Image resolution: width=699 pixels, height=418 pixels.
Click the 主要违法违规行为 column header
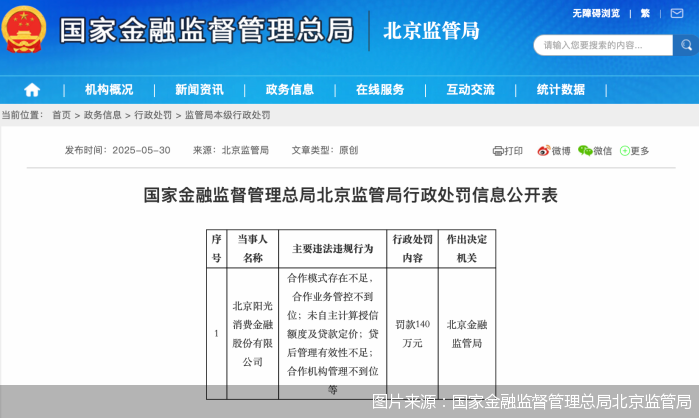(x=333, y=249)
